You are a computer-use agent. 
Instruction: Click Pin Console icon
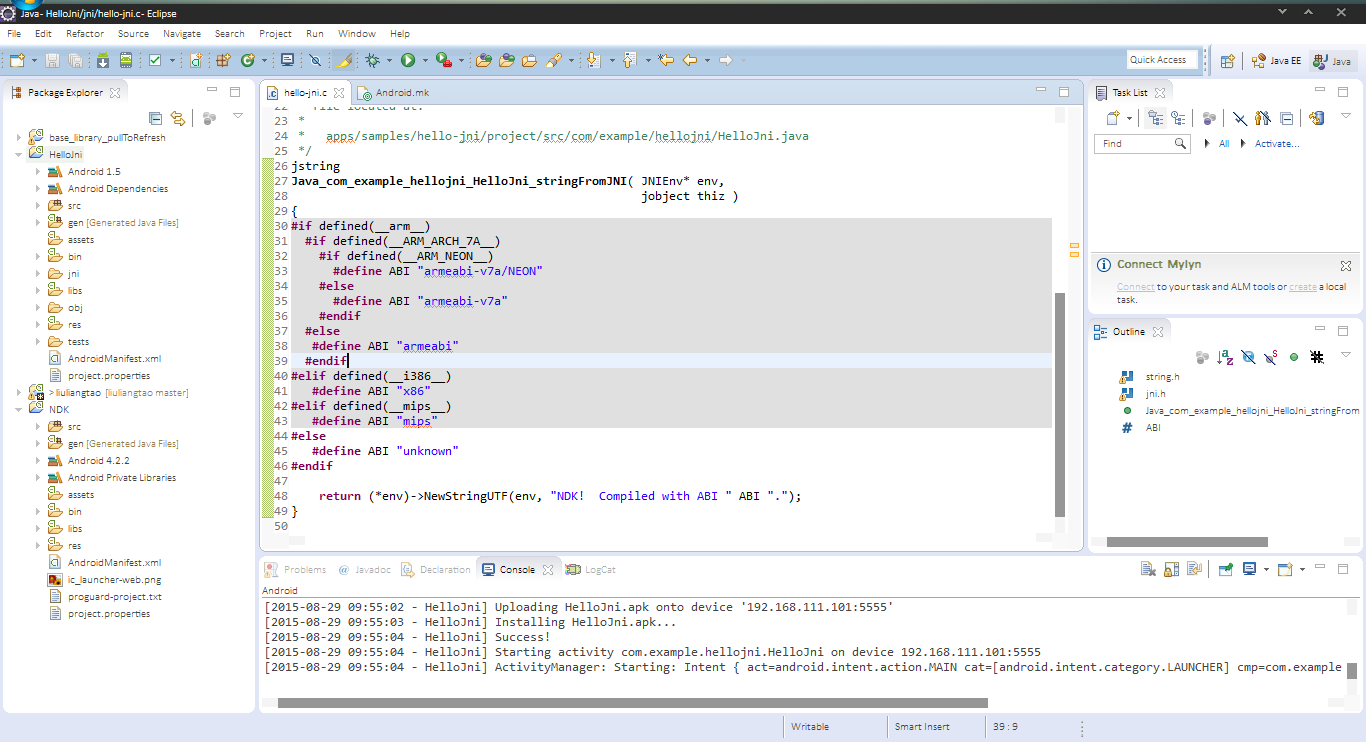(x=1226, y=569)
